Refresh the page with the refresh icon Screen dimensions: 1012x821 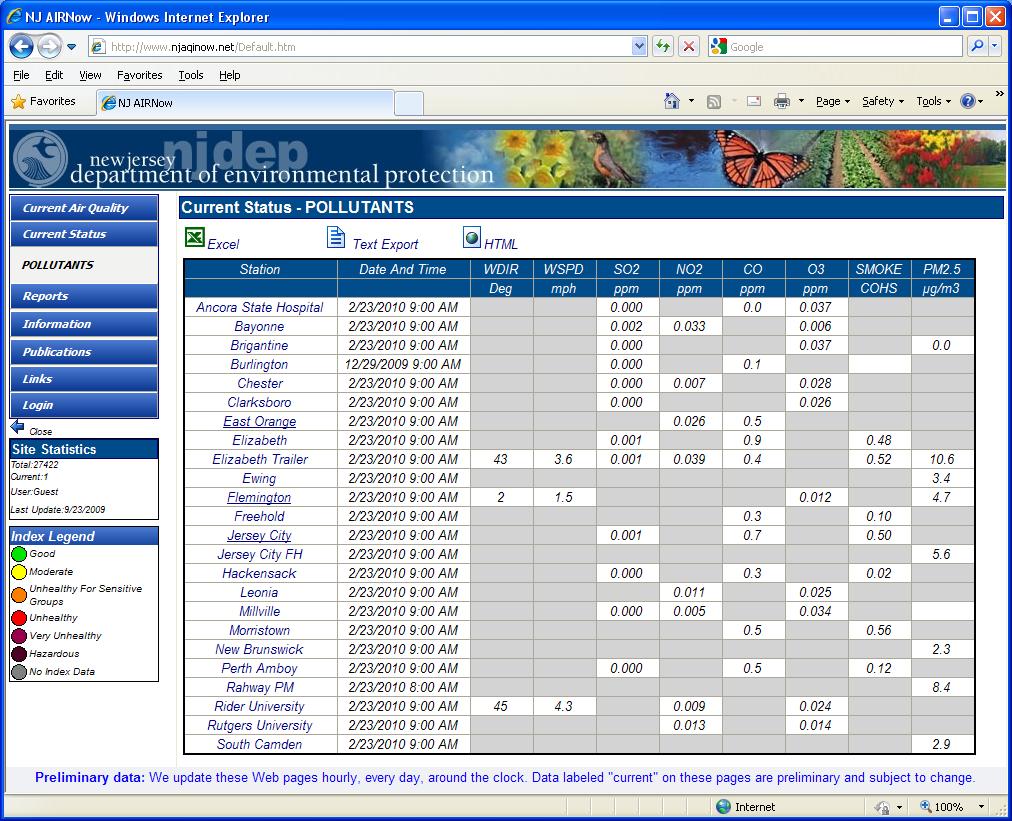663,46
